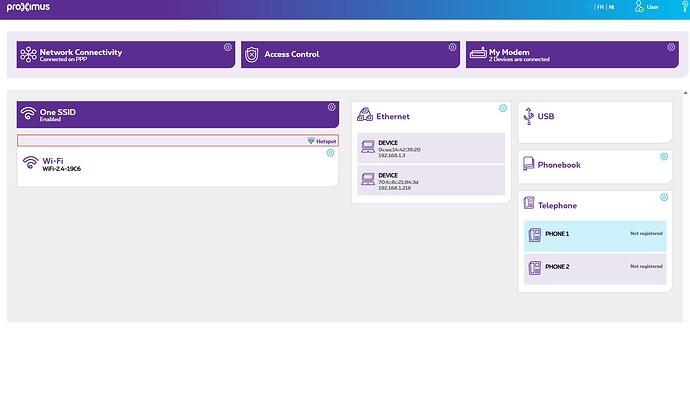Click the 'Enabled' status under One SSID
Image resolution: width=690 pixels, height=398 pixels.
coord(50,119)
